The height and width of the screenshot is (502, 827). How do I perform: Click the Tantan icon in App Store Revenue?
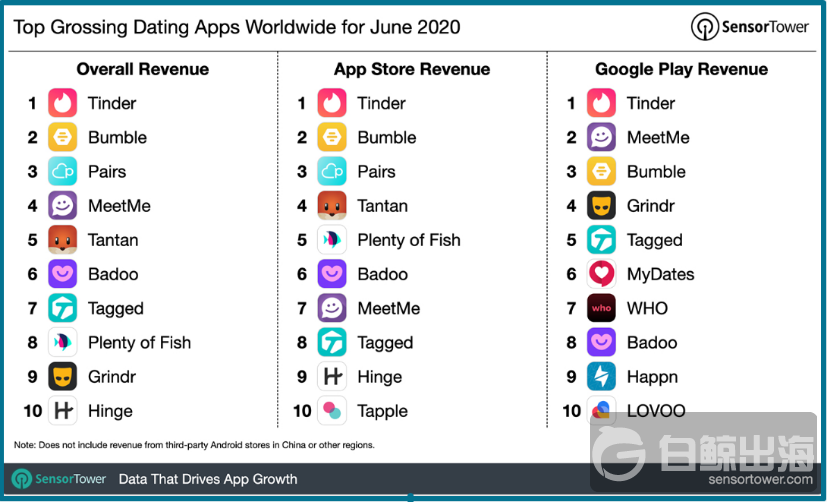coord(332,206)
